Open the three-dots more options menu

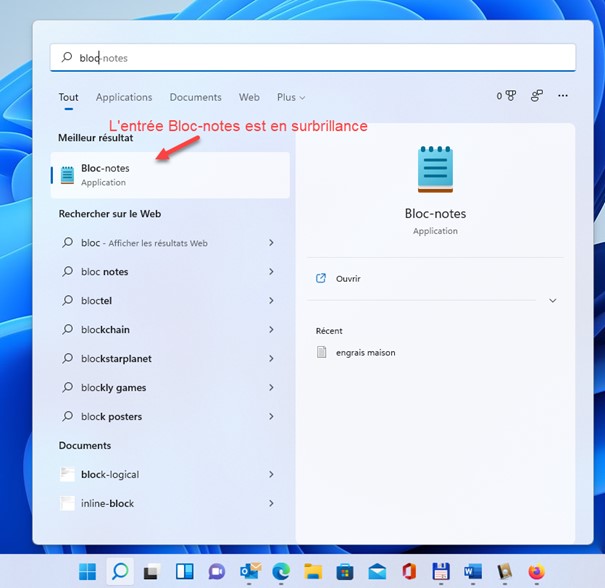coord(563,97)
